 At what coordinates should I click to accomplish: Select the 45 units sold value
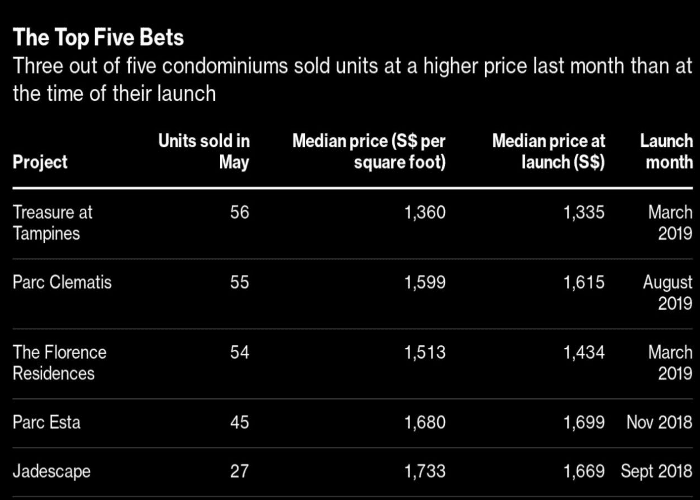click(x=240, y=422)
